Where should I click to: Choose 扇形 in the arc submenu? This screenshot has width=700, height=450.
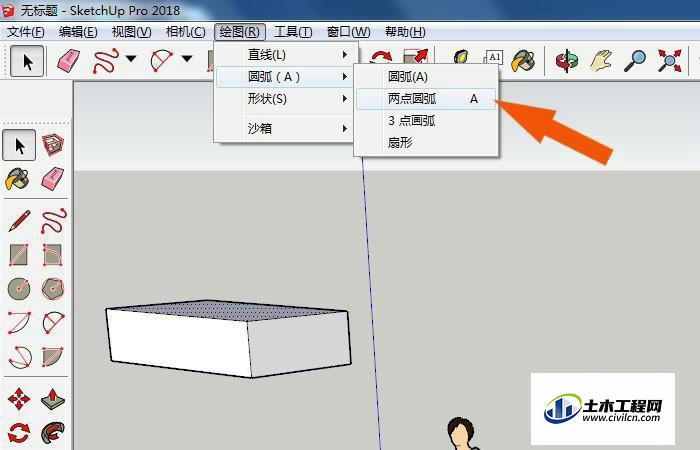(426, 143)
